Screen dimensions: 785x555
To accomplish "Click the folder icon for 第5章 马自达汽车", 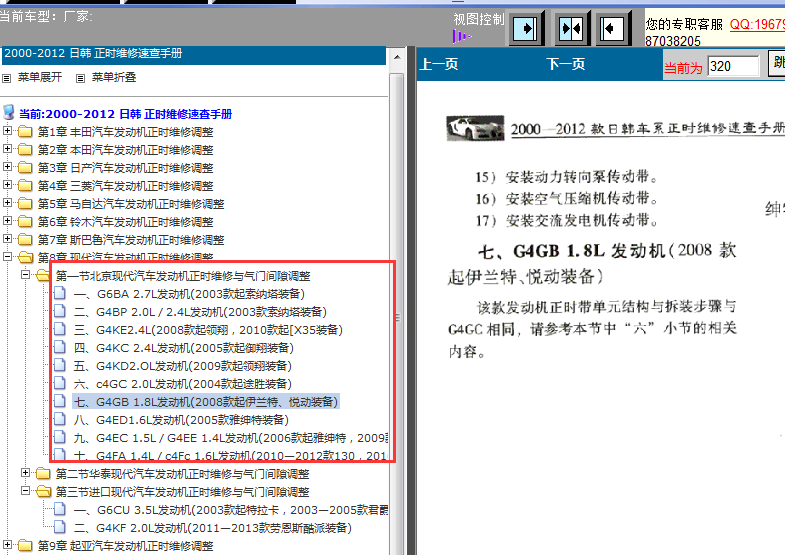I will click(25, 204).
